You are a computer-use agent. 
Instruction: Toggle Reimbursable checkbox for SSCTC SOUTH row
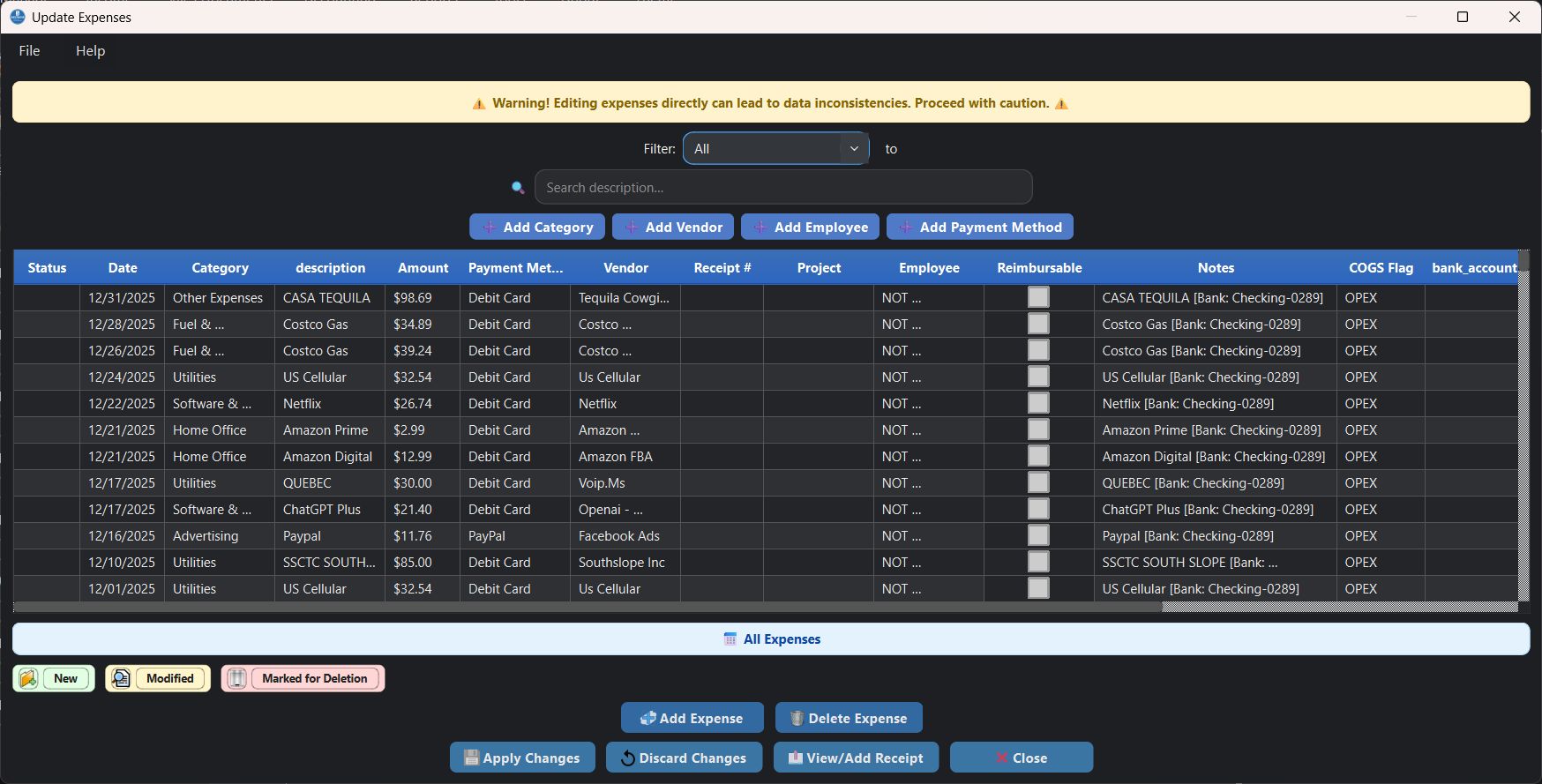[1038, 562]
